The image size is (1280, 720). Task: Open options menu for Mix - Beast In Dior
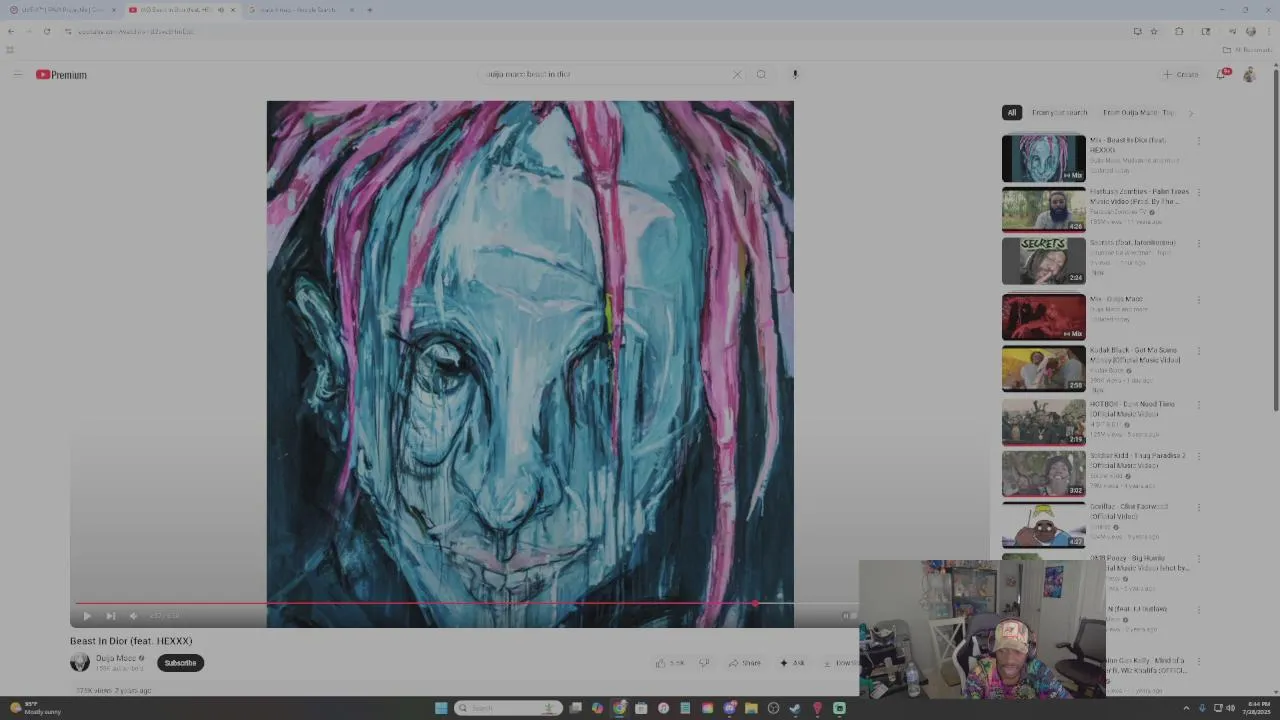[x=1198, y=141]
